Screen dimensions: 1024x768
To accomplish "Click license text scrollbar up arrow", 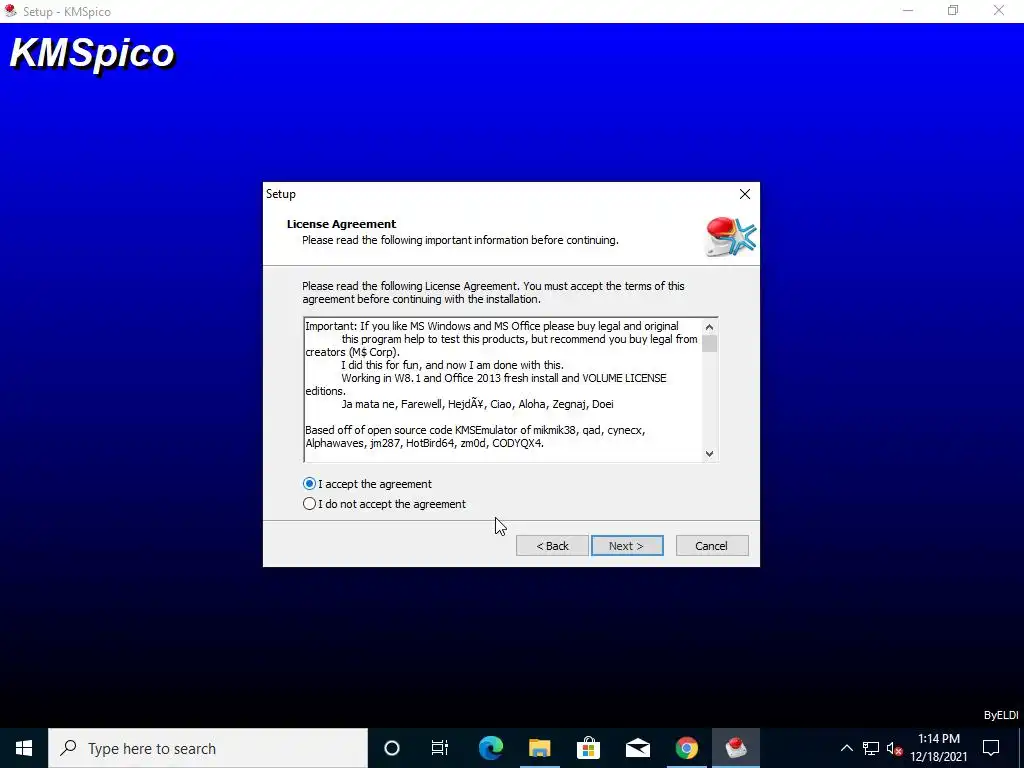I will click(x=709, y=327).
